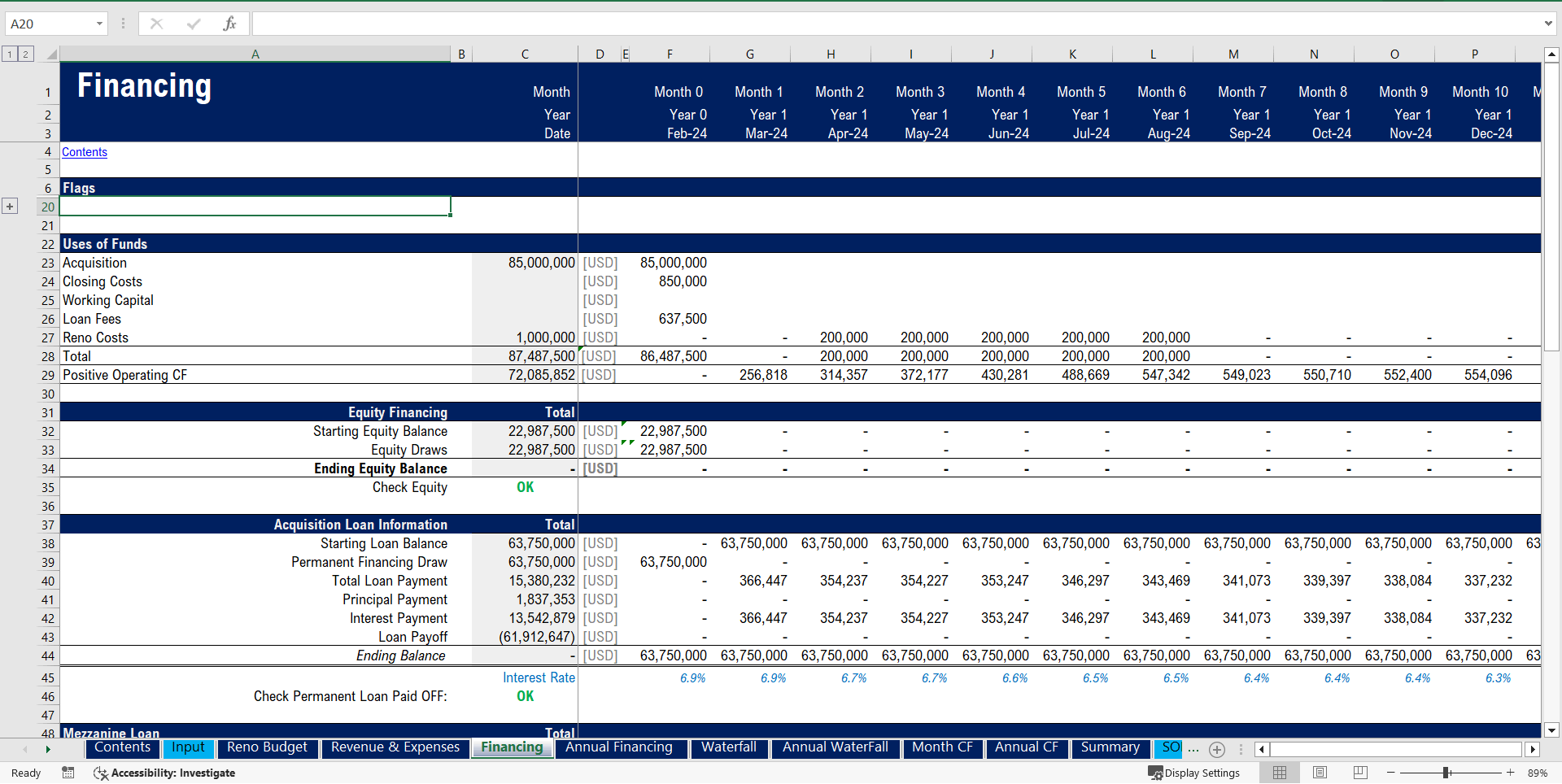
Task: Click the zoom in plus button
Action: (1510, 773)
